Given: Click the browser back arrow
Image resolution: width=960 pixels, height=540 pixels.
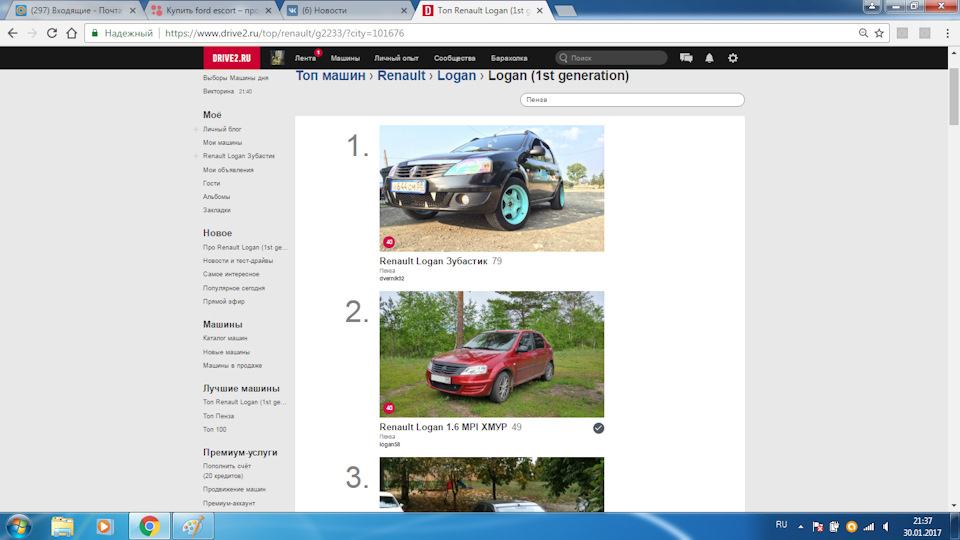Looking at the screenshot, I should pos(13,33).
